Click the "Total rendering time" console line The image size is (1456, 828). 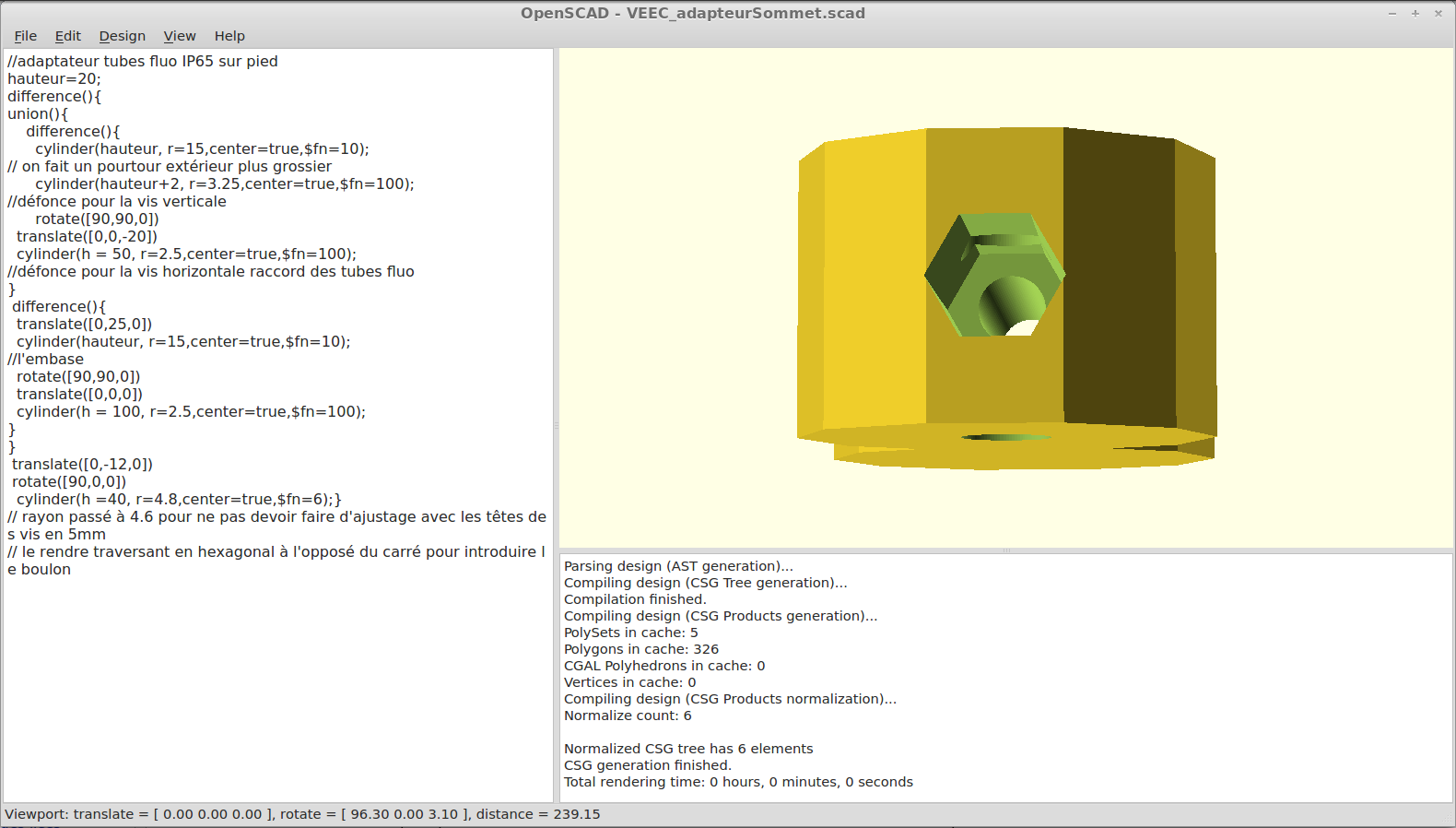[x=738, y=782]
